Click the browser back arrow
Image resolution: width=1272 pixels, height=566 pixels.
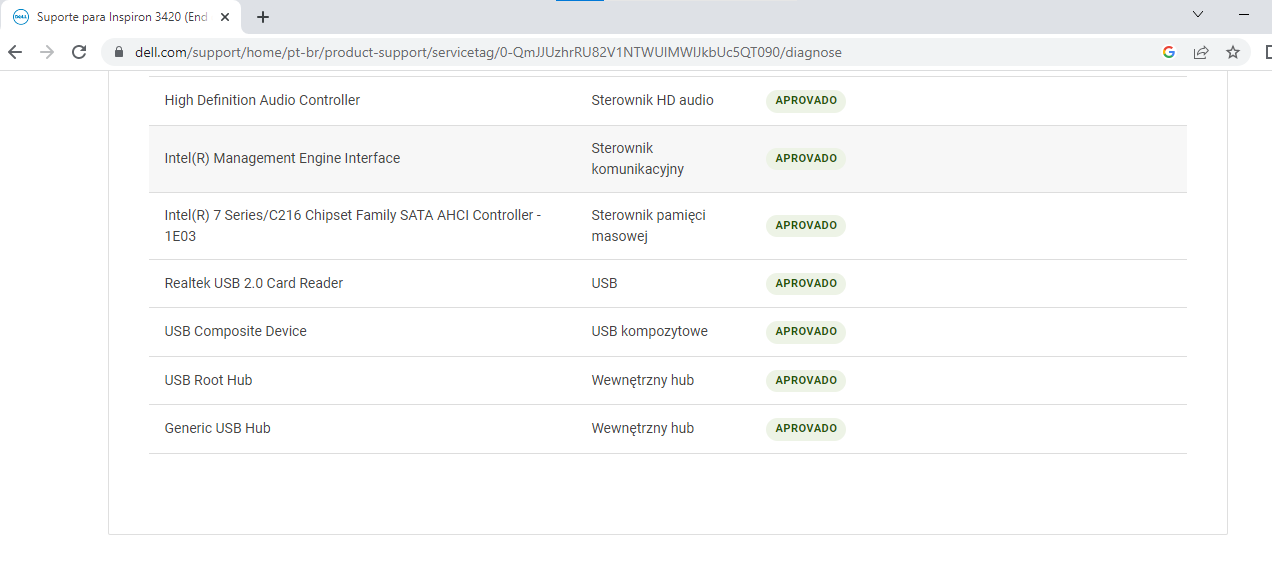[15, 52]
